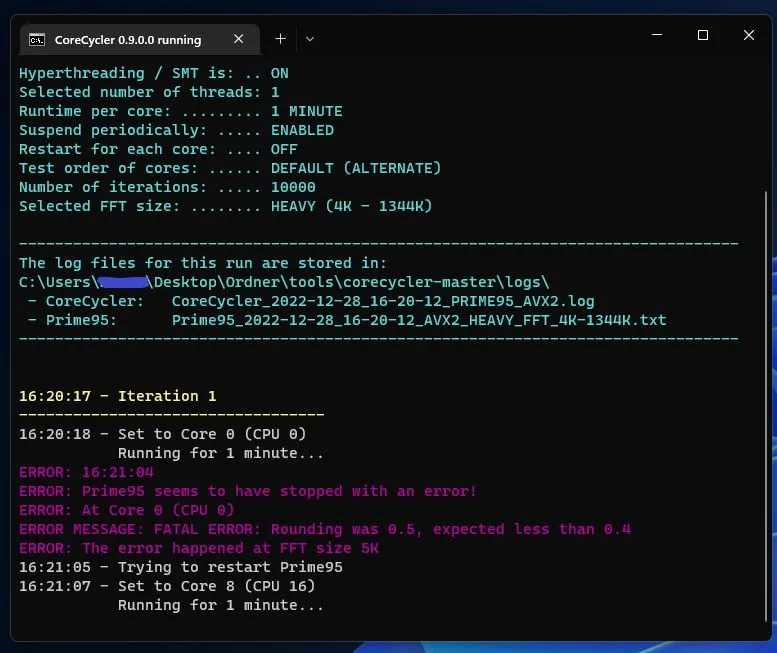Click 'Suspend periodically' ENABLED line
This screenshot has width=777, height=653.
176,130
